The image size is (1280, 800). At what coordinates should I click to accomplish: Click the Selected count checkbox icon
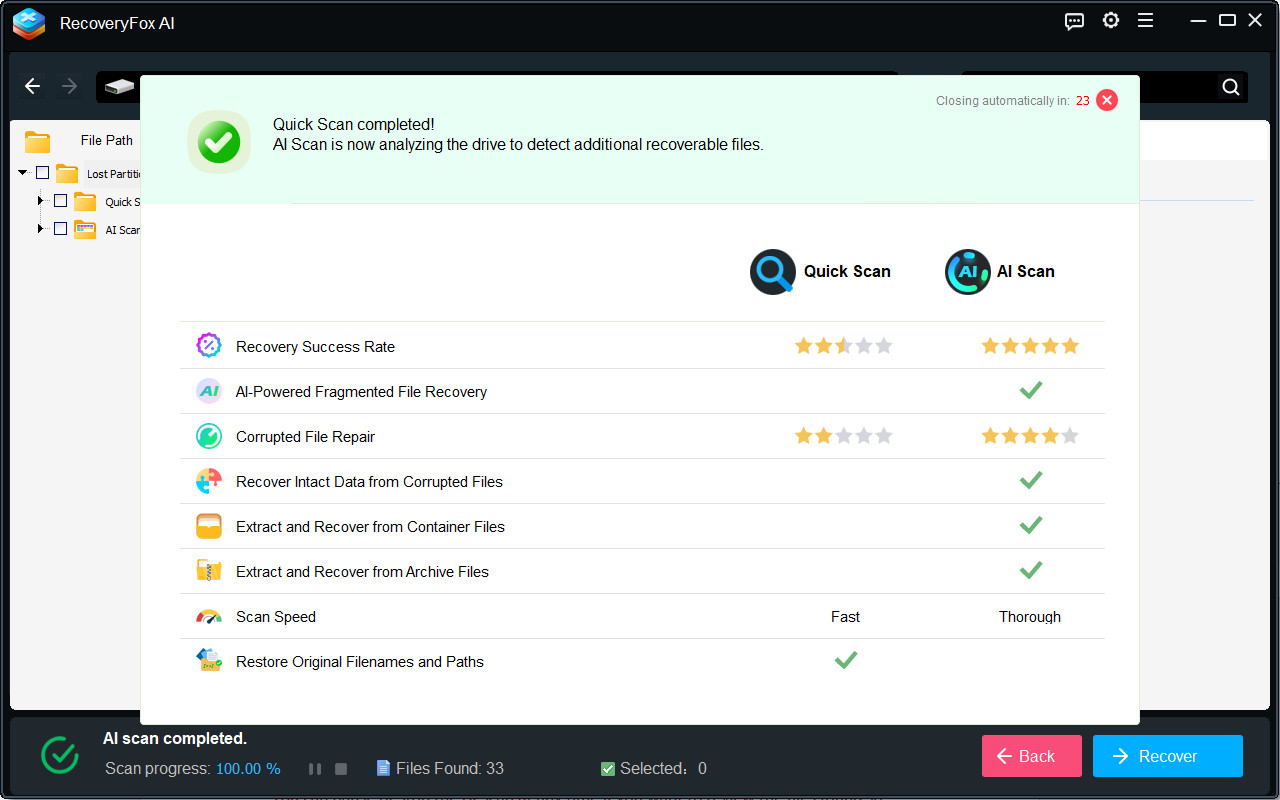tap(608, 769)
